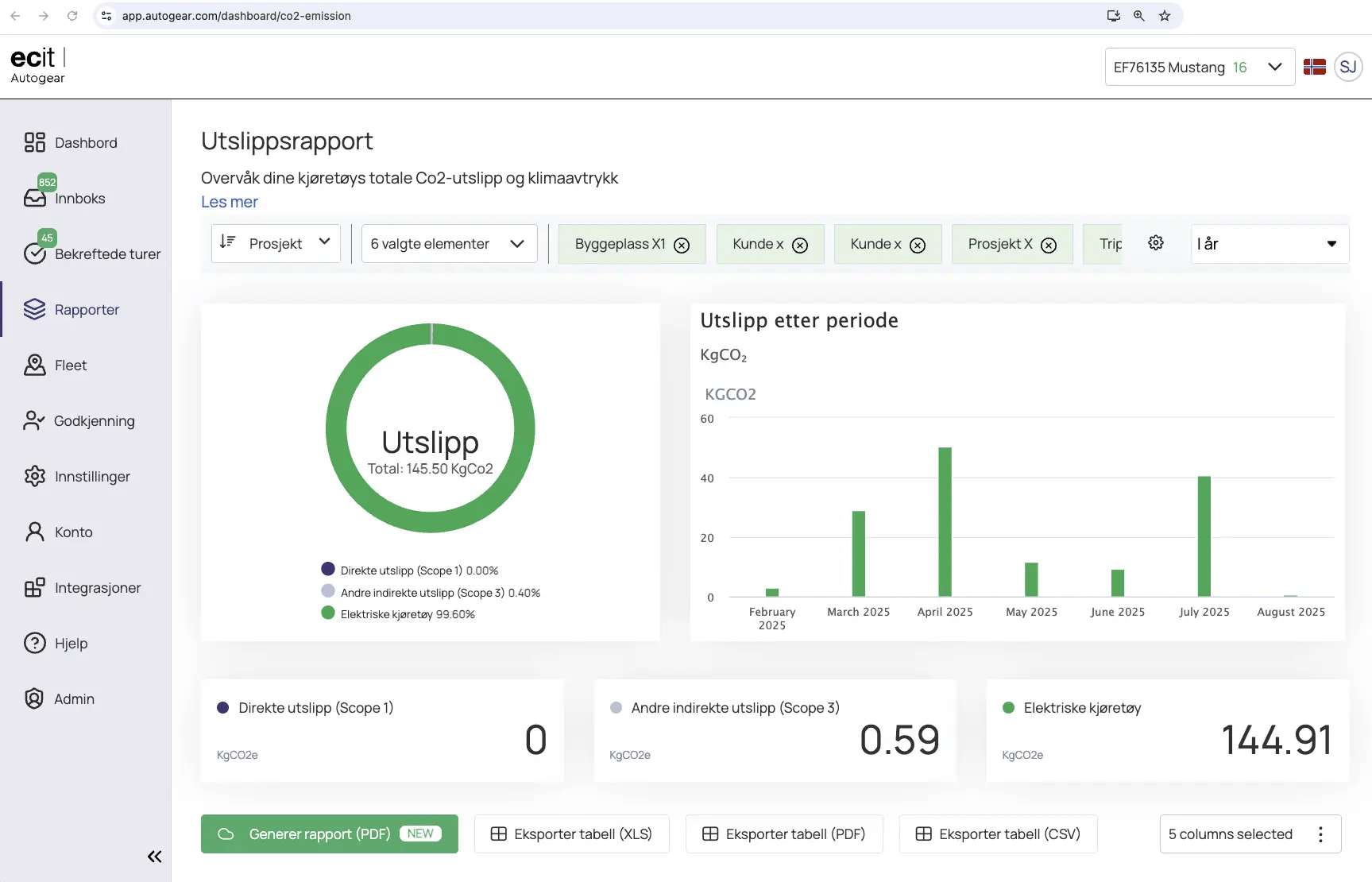
Task: Remove the Prosjekt X filter chip
Action: coord(1049,245)
